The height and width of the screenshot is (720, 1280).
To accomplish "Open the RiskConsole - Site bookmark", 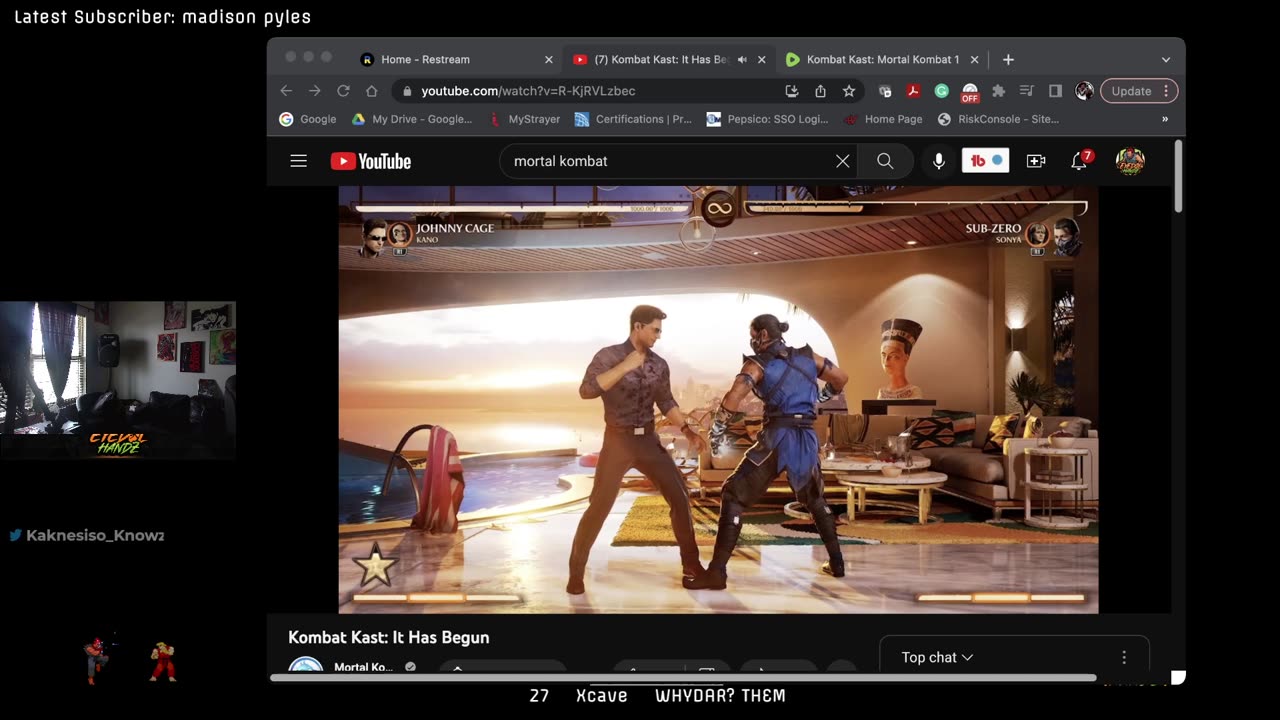I will click(x=998, y=119).
